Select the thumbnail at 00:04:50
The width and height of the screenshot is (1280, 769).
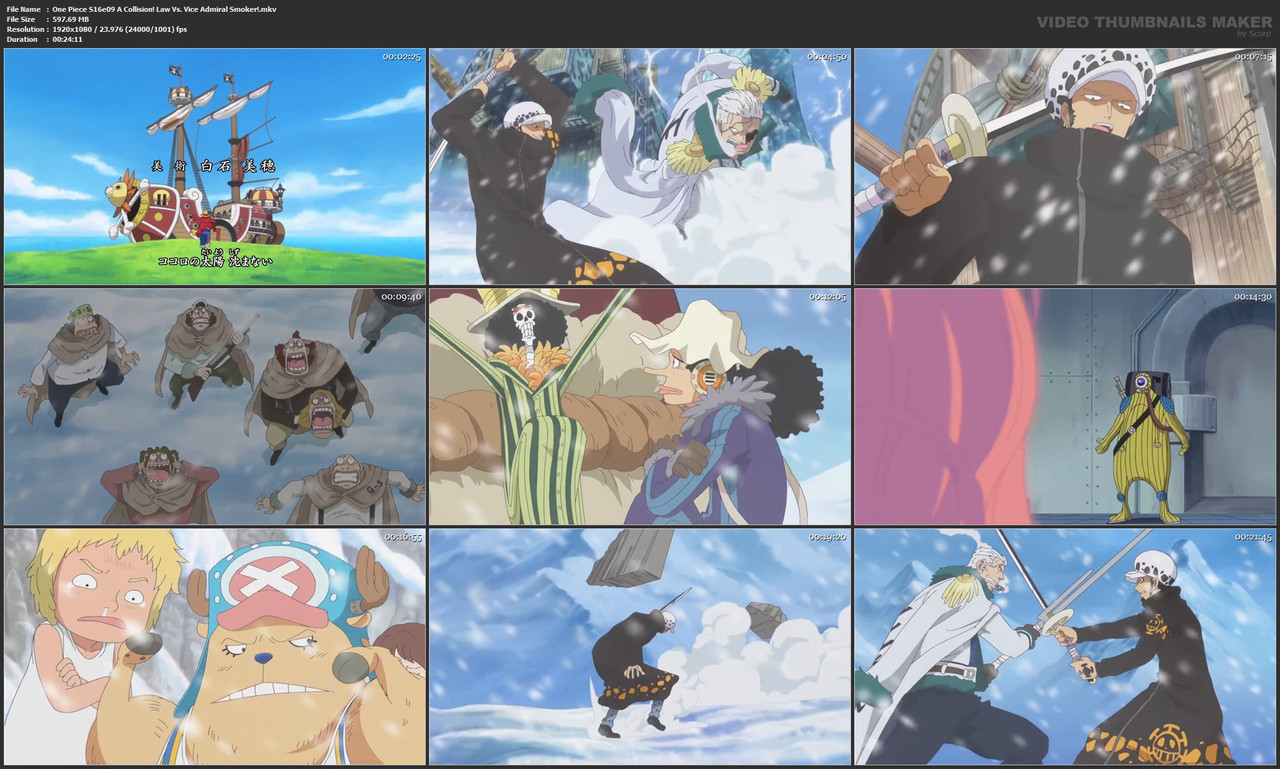(x=640, y=165)
